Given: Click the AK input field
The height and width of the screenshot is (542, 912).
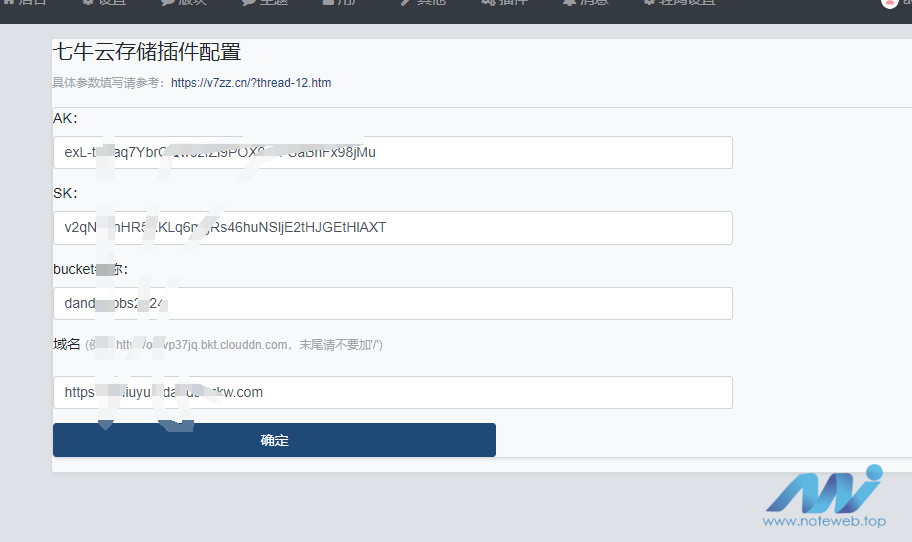Looking at the screenshot, I should coord(393,152).
